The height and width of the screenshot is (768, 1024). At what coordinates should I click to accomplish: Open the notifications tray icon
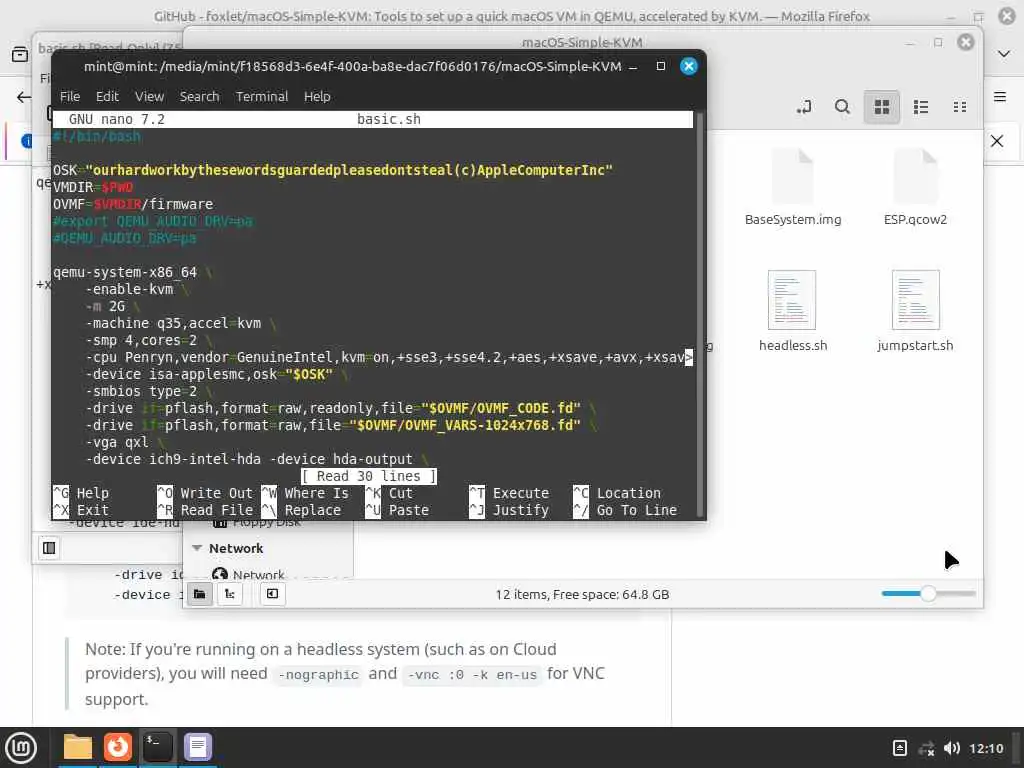(899, 748)
